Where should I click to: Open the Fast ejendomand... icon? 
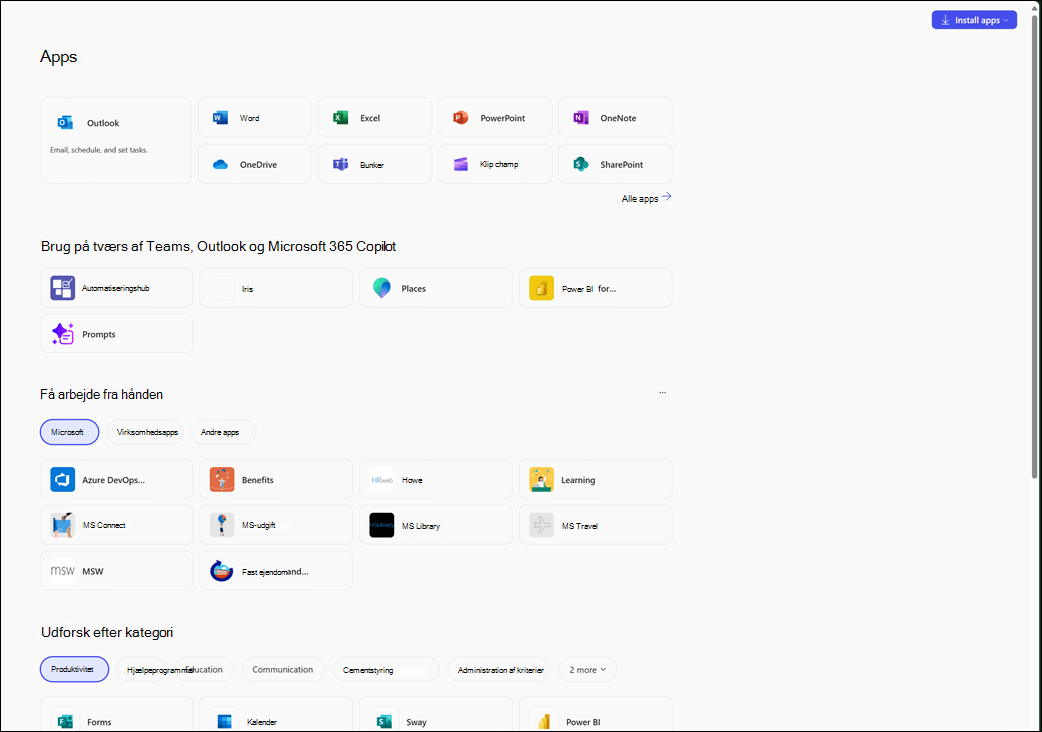coord(222,571)
